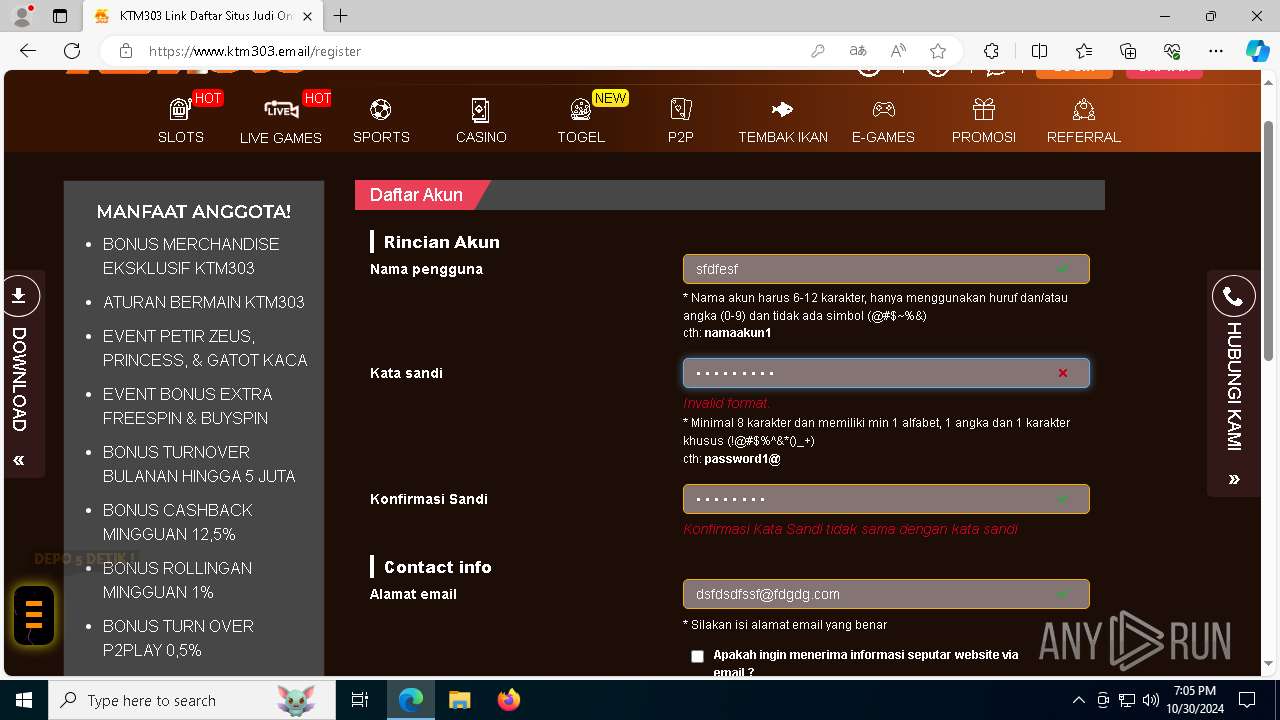Open the browser profile icon

pos(22,16)
